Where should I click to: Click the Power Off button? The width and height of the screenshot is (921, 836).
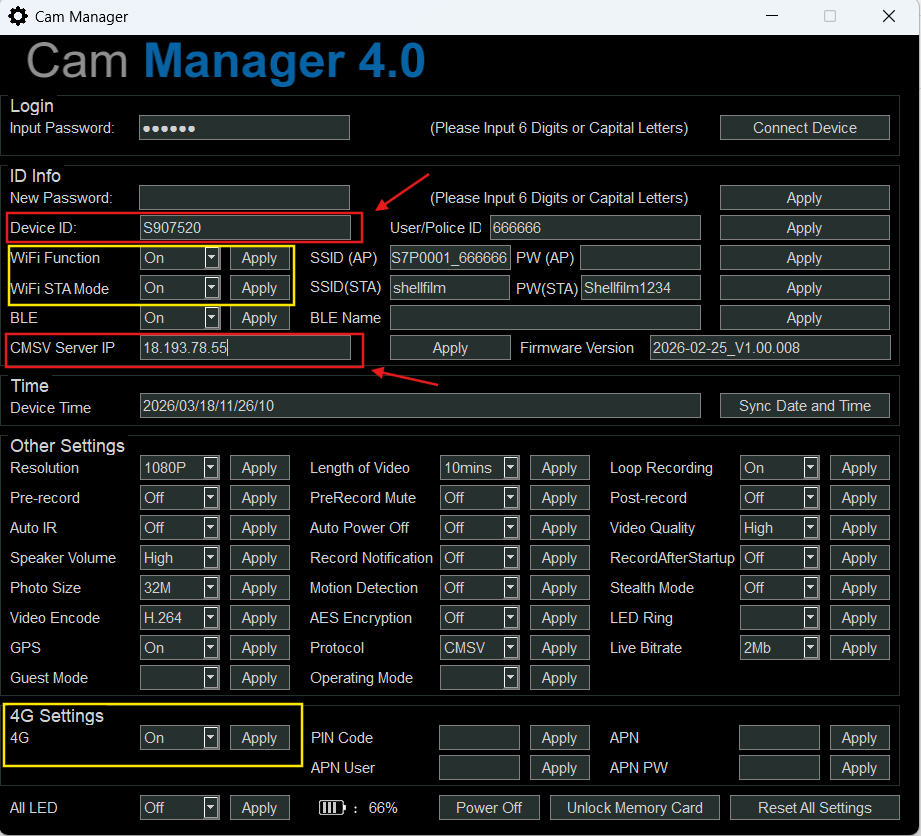[489, 808]
